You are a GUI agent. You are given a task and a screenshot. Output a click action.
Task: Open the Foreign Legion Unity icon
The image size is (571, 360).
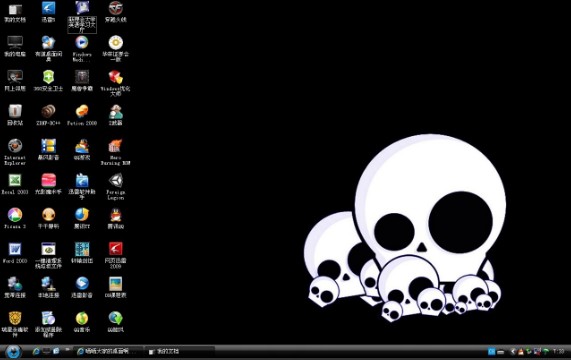point(115,186)
